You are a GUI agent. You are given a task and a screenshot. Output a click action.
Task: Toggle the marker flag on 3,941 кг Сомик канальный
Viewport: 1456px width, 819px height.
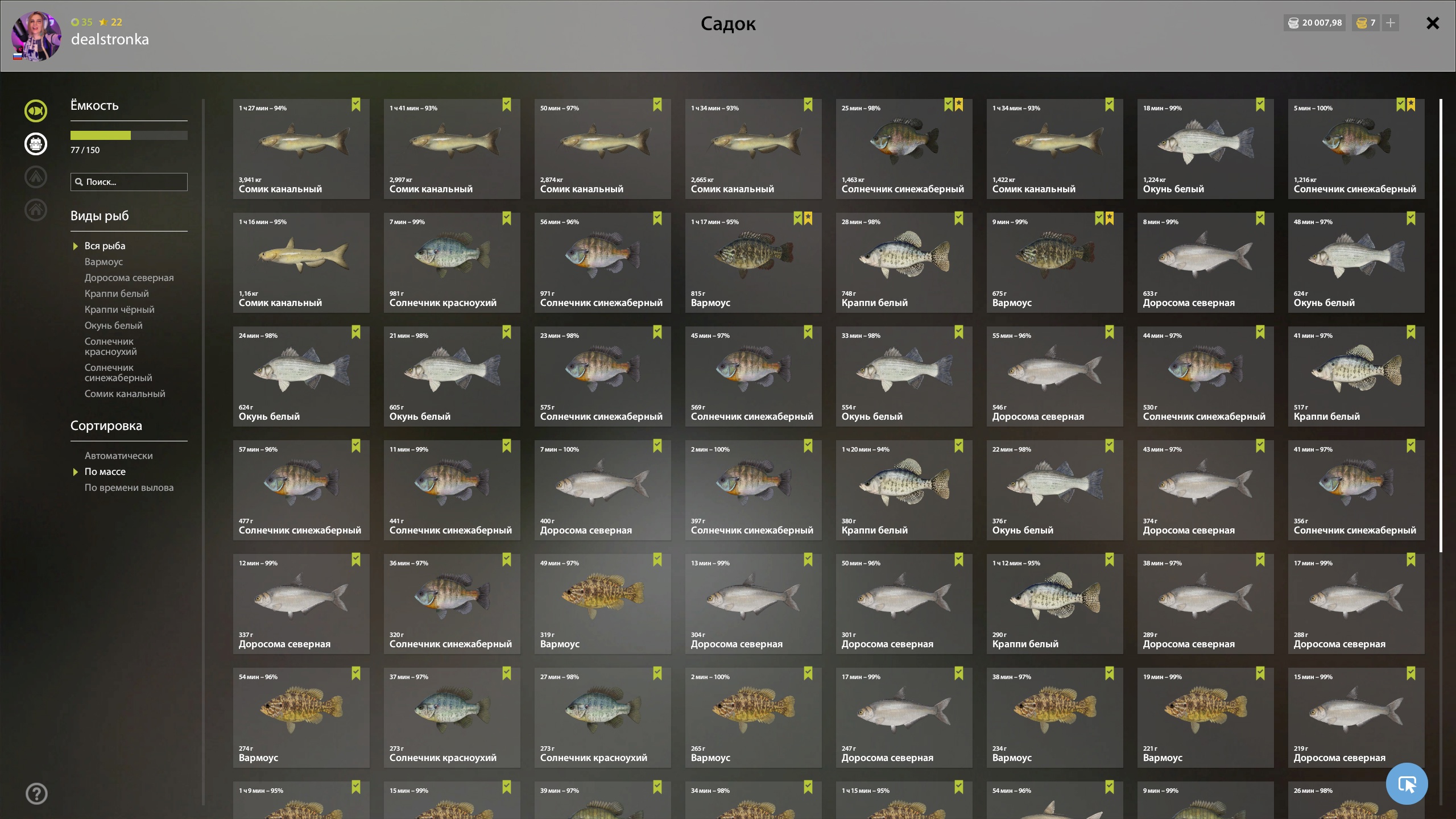(x=356, y=105)
